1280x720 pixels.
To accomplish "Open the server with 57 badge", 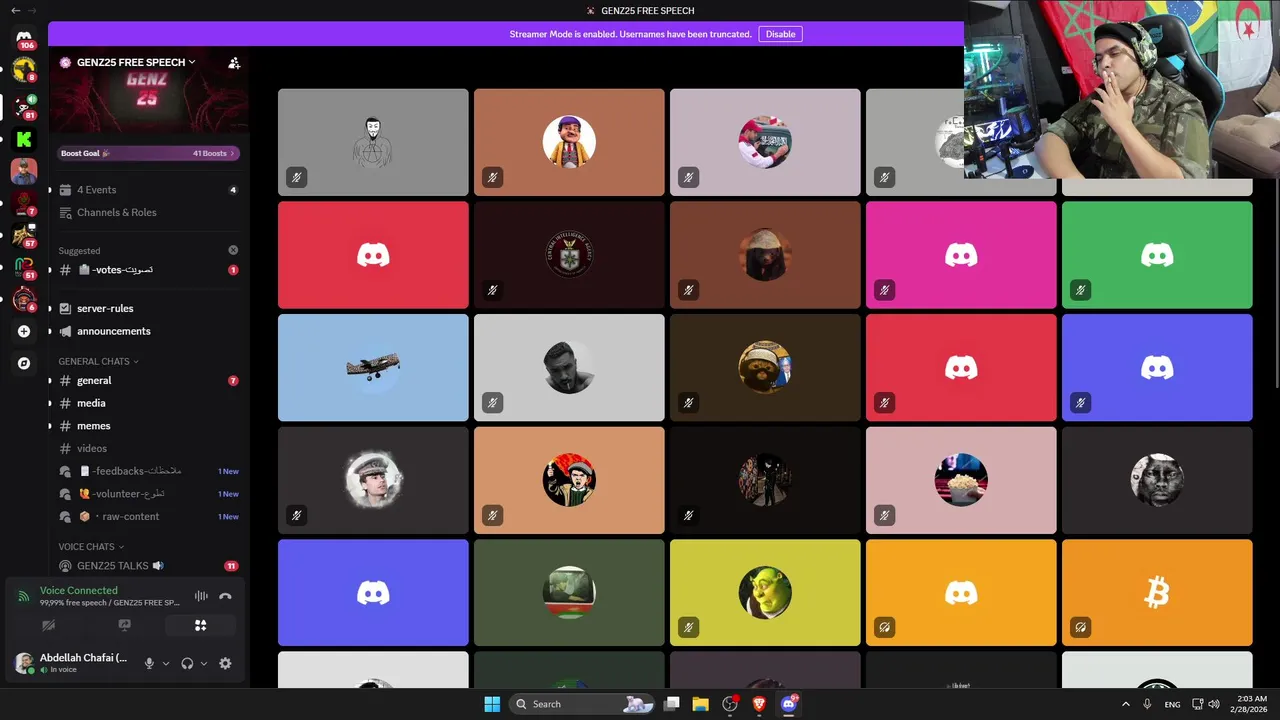I will click(x=24, y=236).
